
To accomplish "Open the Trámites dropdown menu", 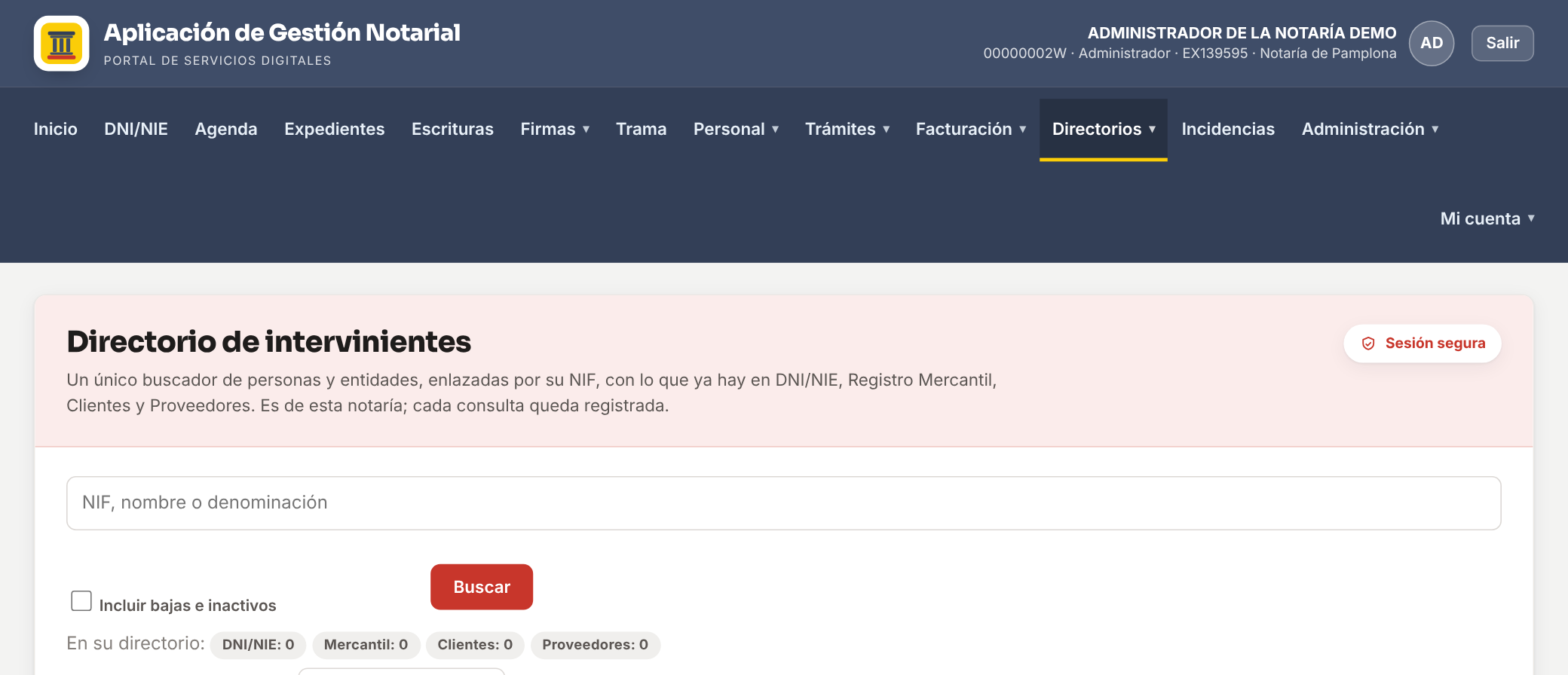I will click(x=847, y=130).
